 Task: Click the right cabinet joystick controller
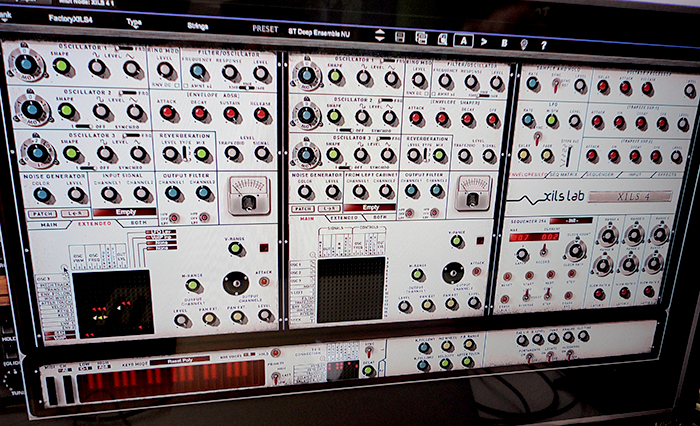tap(453, 273)
